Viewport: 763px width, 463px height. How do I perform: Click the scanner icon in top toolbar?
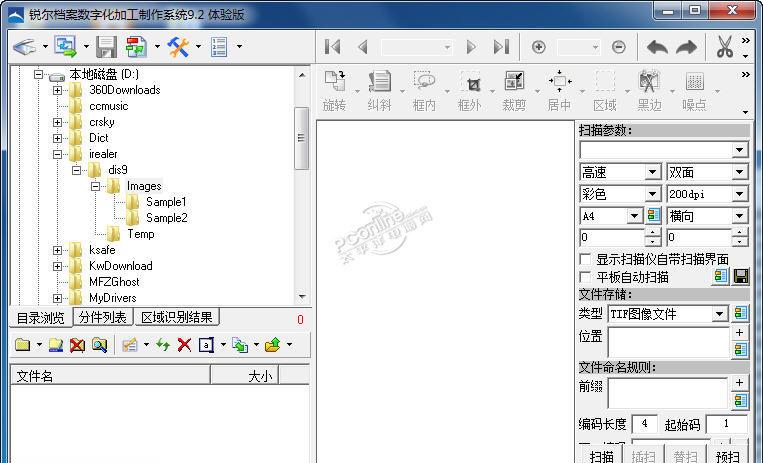pyautogui.click(x=24, y=47)
